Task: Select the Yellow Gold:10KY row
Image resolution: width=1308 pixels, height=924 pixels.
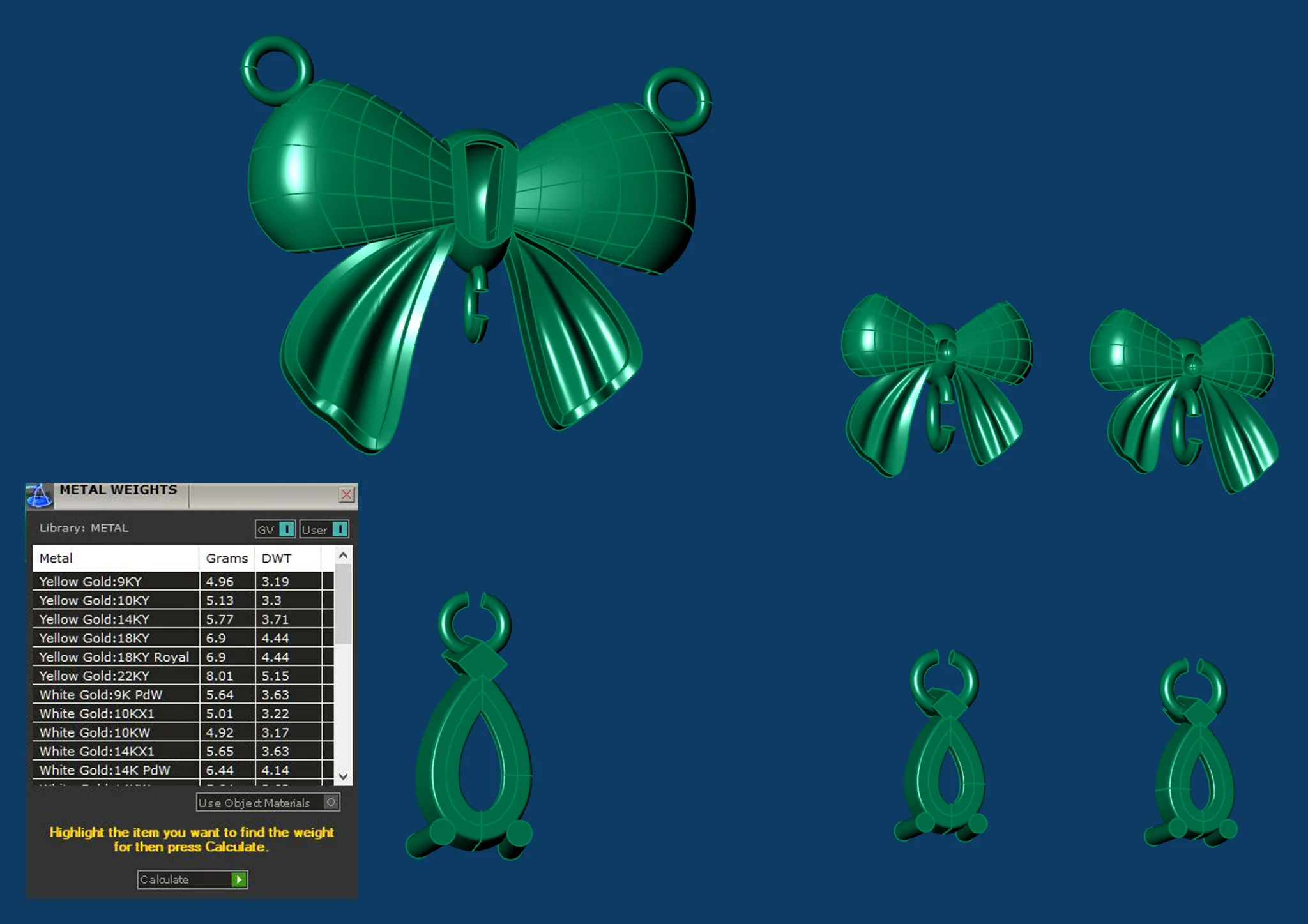Action: click(183, 600)
